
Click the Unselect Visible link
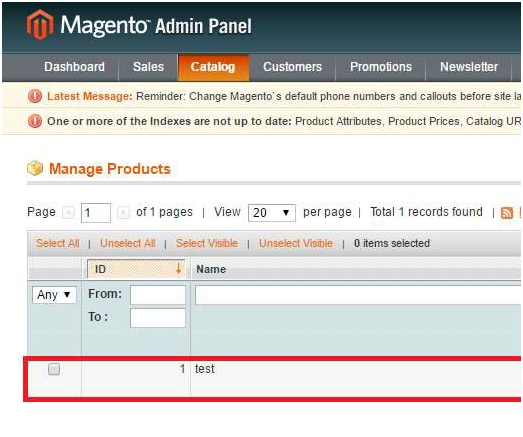[x=296, y=243]
